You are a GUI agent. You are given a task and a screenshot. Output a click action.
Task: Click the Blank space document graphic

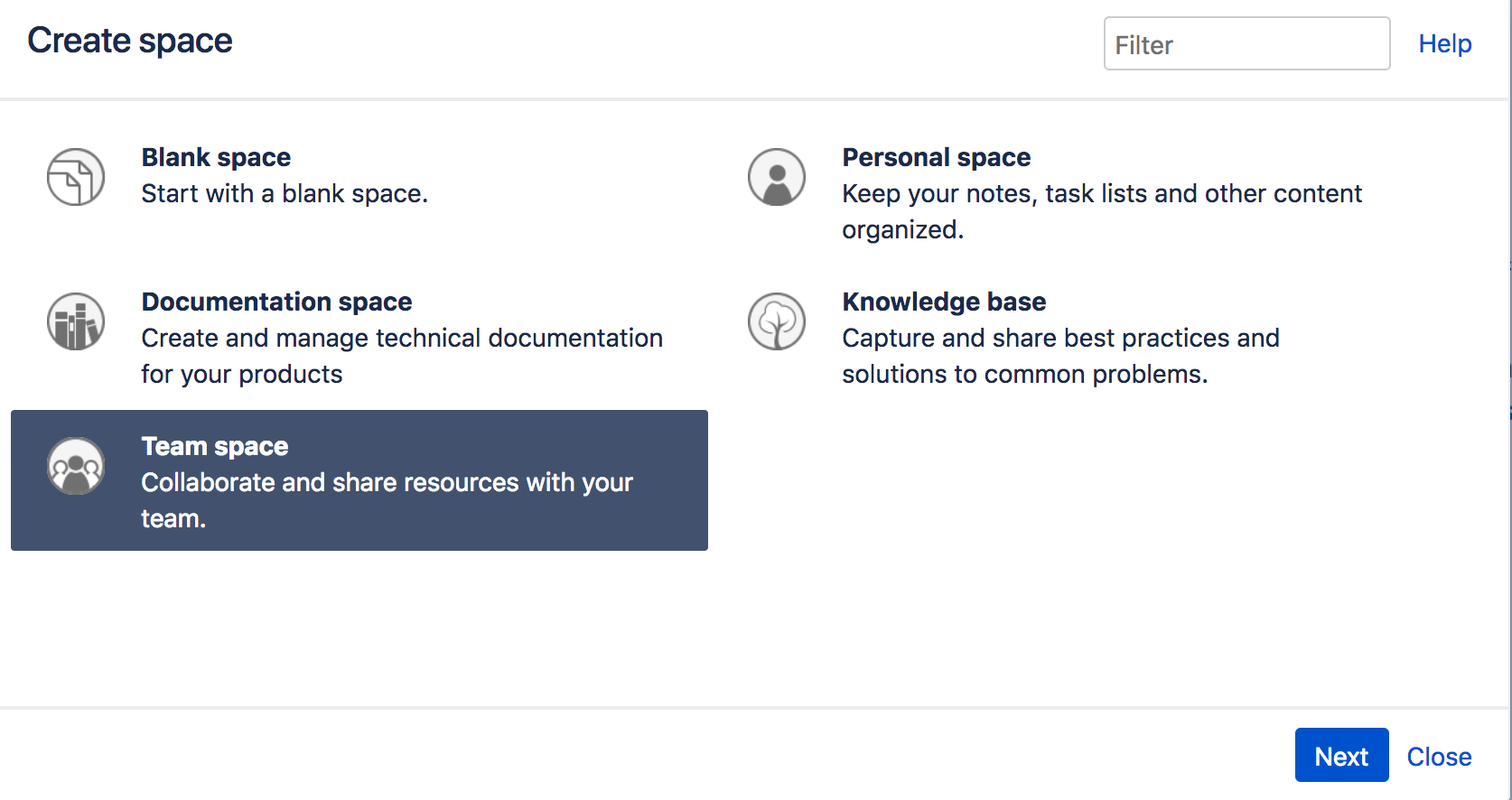76,177
